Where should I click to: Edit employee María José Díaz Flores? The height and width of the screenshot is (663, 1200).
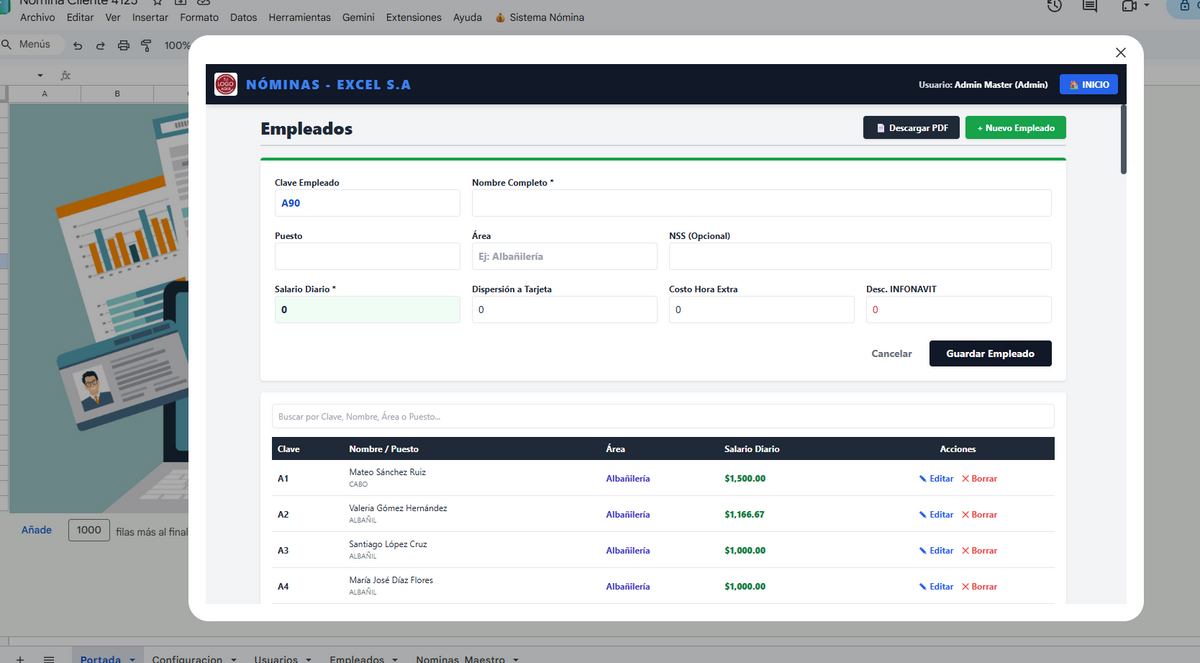[x=937, y=587]
